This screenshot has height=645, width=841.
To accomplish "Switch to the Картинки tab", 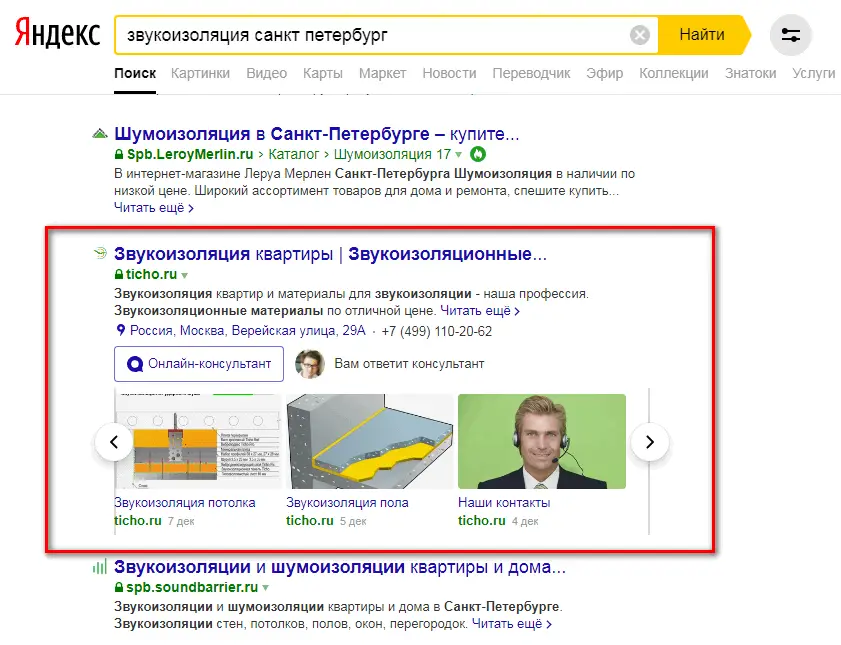I will (x=200, y=73).
